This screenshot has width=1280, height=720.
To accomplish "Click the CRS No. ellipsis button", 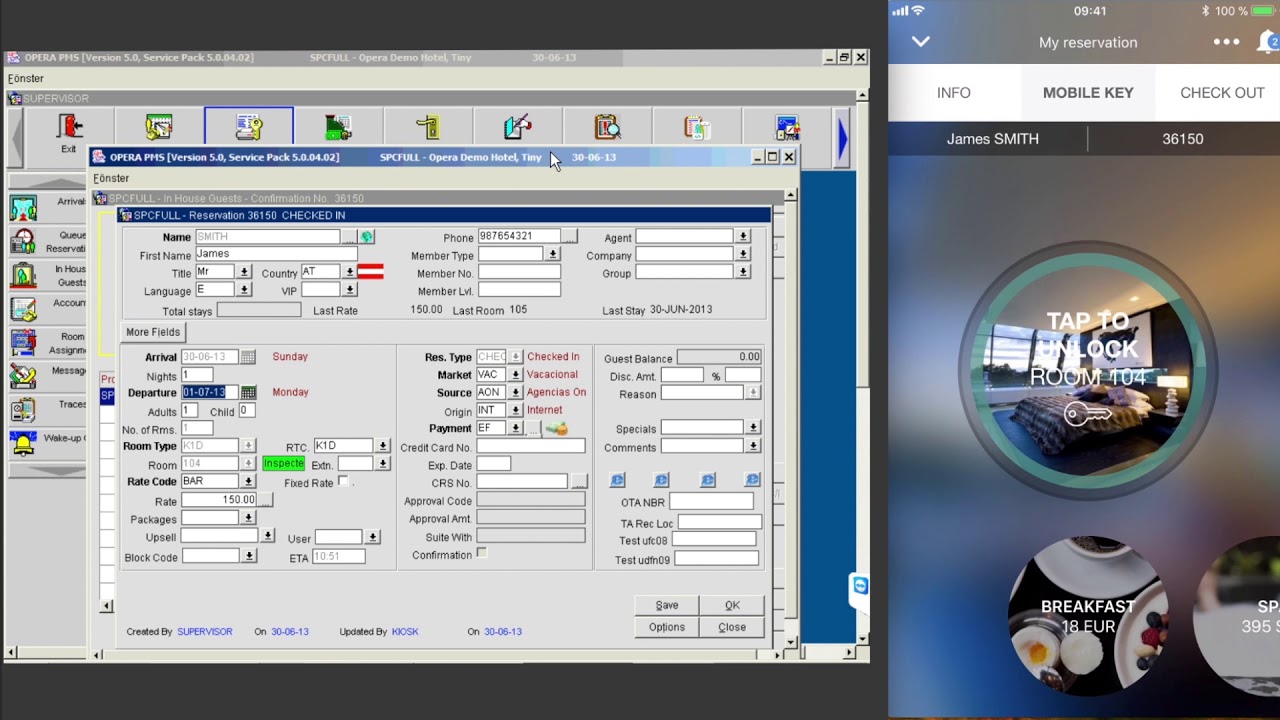I will (x=579, y=482).
